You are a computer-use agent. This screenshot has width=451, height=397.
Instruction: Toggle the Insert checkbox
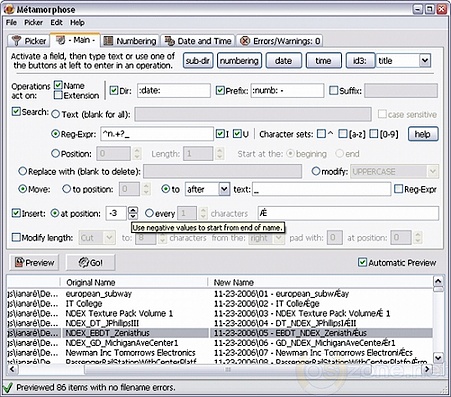16,213
